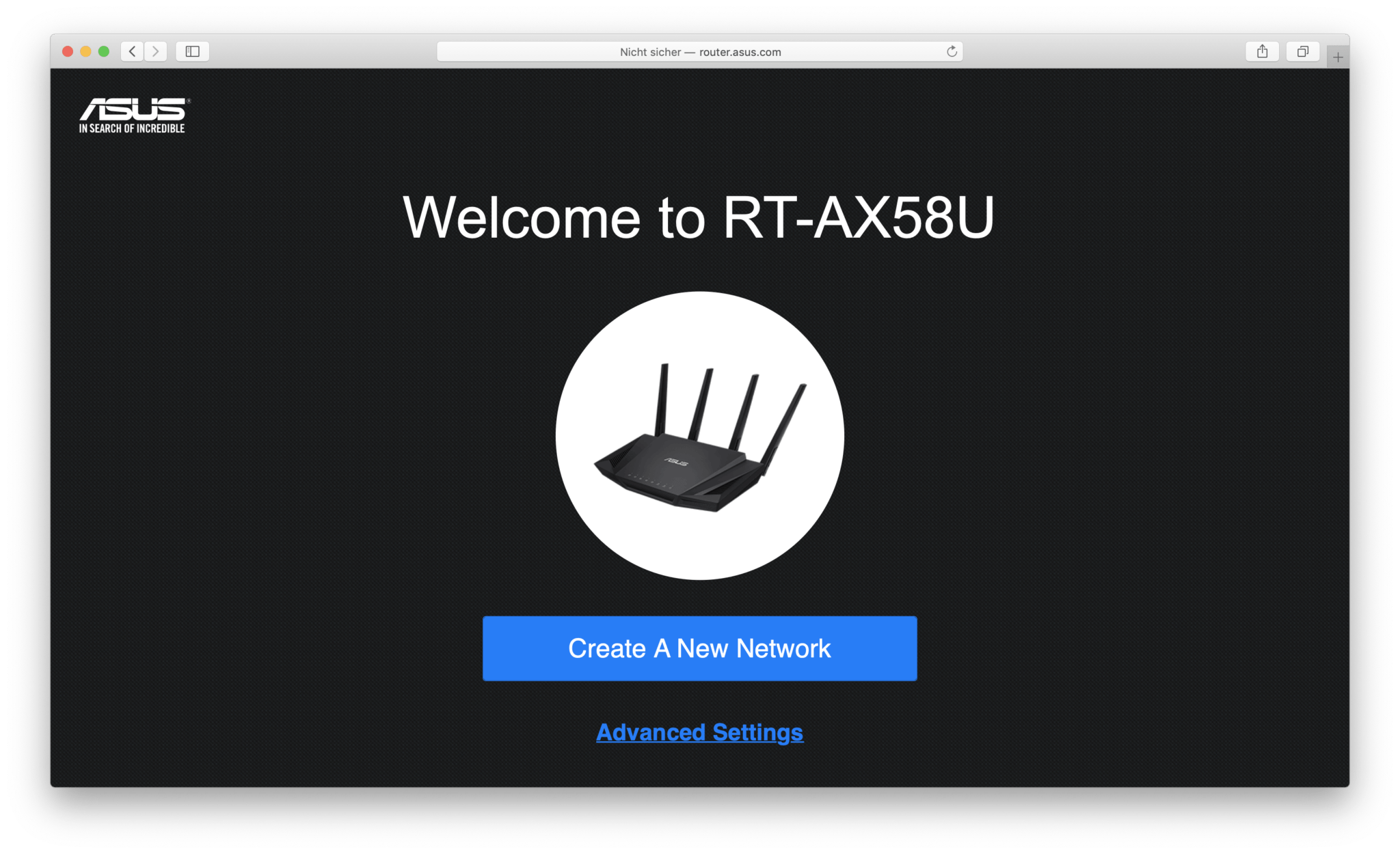This screenshot has width=1400, height=854.
Task: Reload the router.asus.com page
Action: (x=952, y=51)
